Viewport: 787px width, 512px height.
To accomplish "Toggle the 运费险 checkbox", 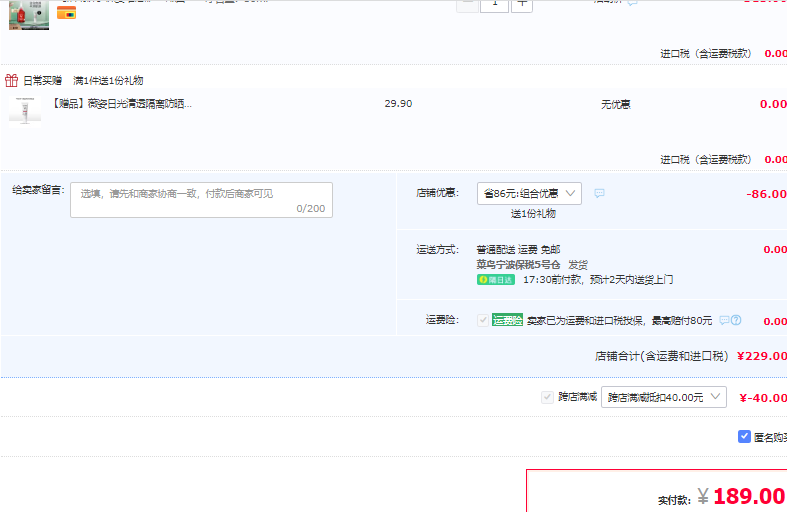I will (x=483, y=320).
